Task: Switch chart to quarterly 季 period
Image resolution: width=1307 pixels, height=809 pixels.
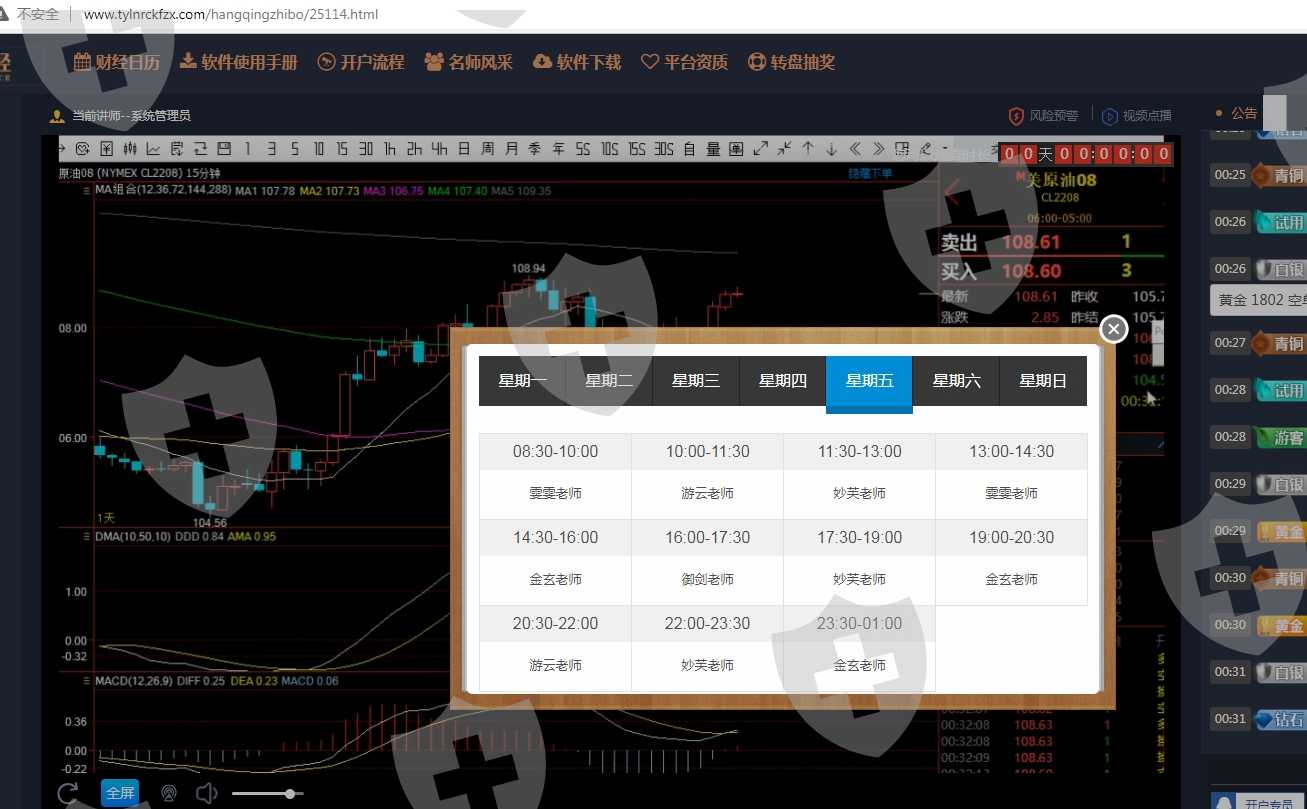Action: pos(535,149)
